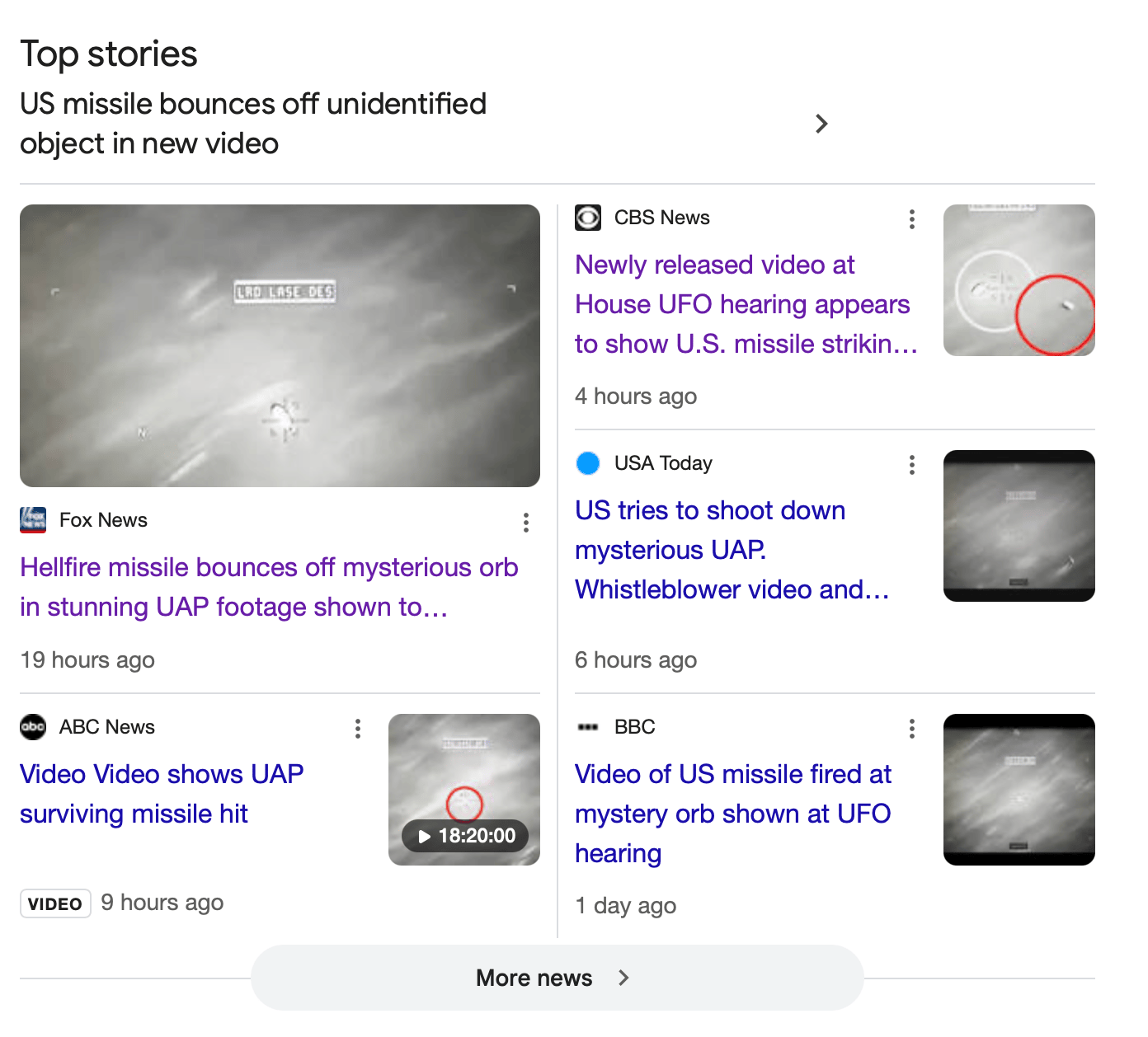Play the ABC News 18:20:00 video thumbnail
1148x1037 pixels.
(463, 790)
